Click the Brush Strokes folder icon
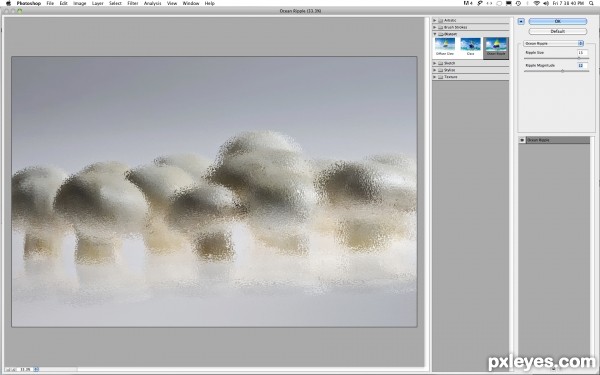The image size is (600, 375). [440, 27]
